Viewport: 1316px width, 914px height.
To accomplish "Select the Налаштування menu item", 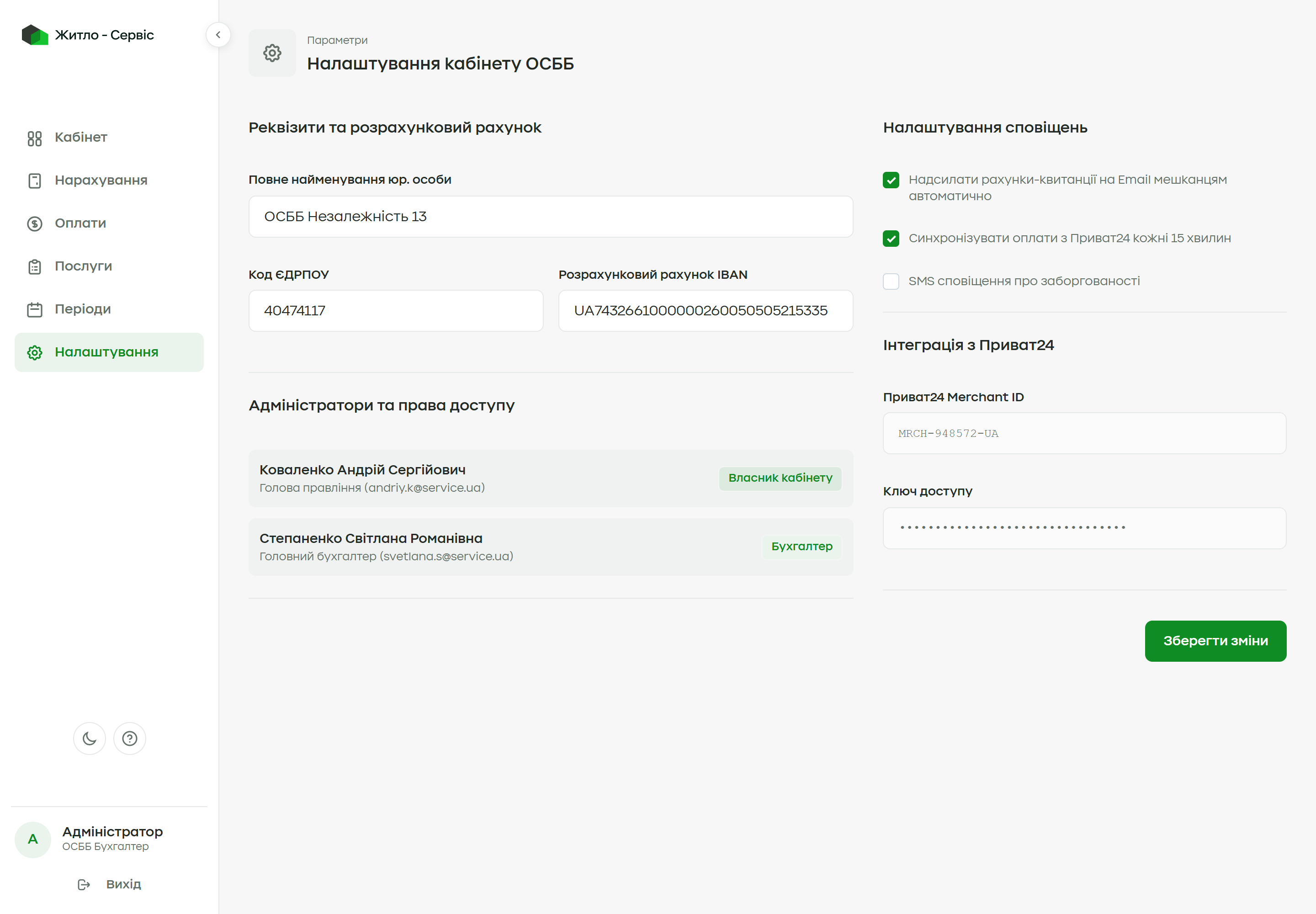I will click(x=109, y=352).
